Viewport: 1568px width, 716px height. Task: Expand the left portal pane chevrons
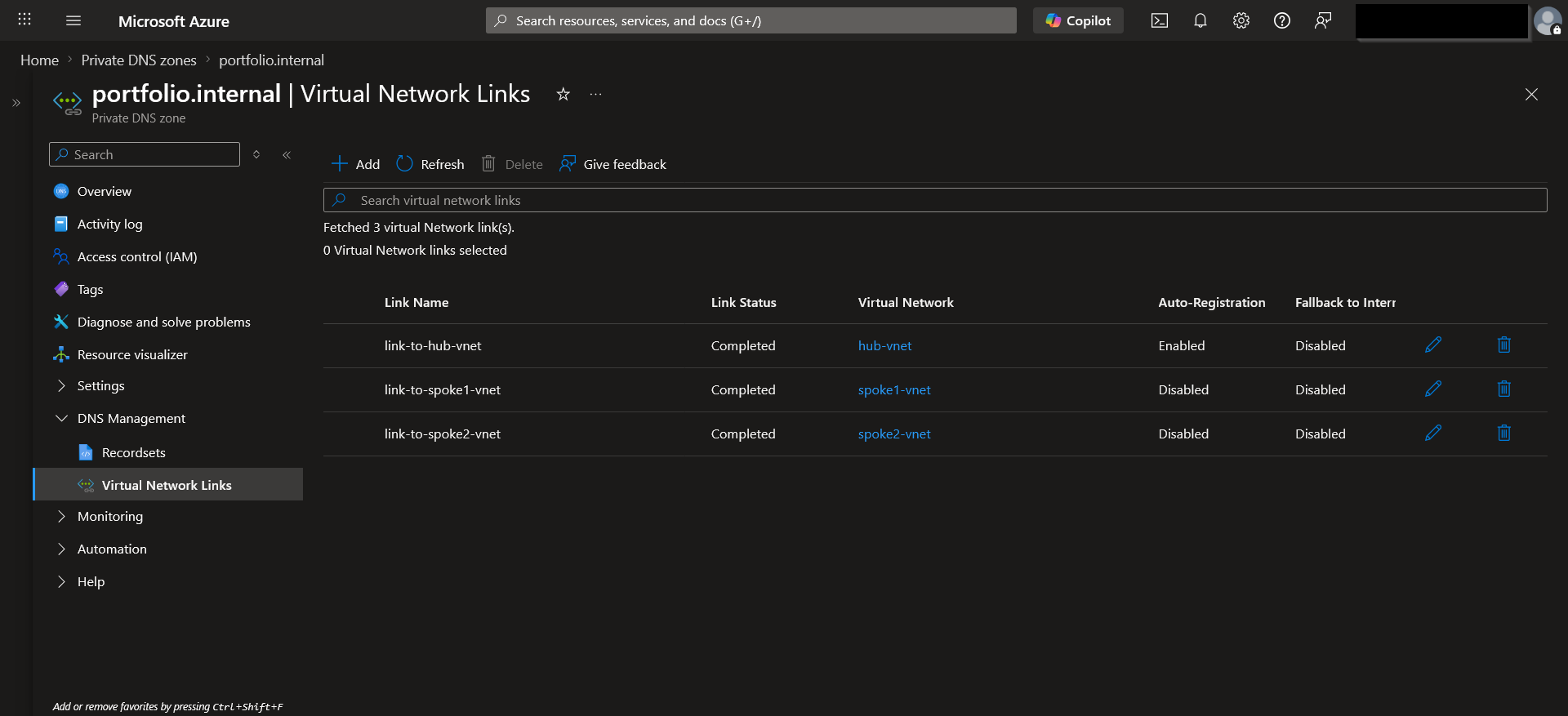coord(16,103)
